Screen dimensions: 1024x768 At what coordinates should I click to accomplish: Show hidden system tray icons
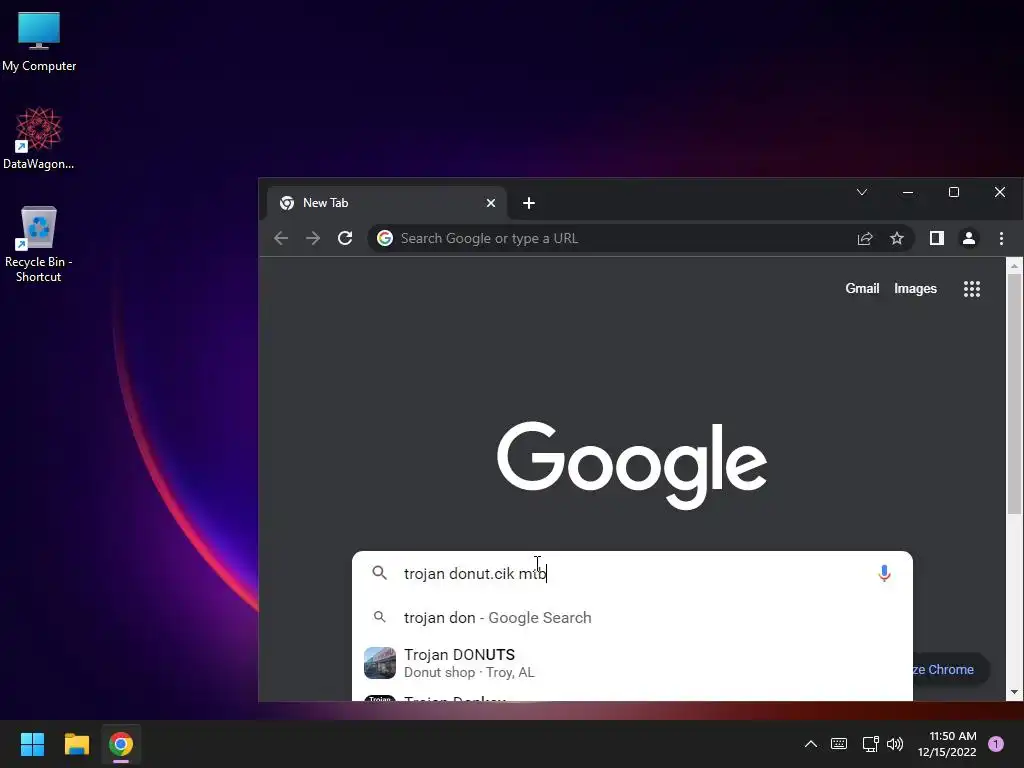[x=810, y=744]
